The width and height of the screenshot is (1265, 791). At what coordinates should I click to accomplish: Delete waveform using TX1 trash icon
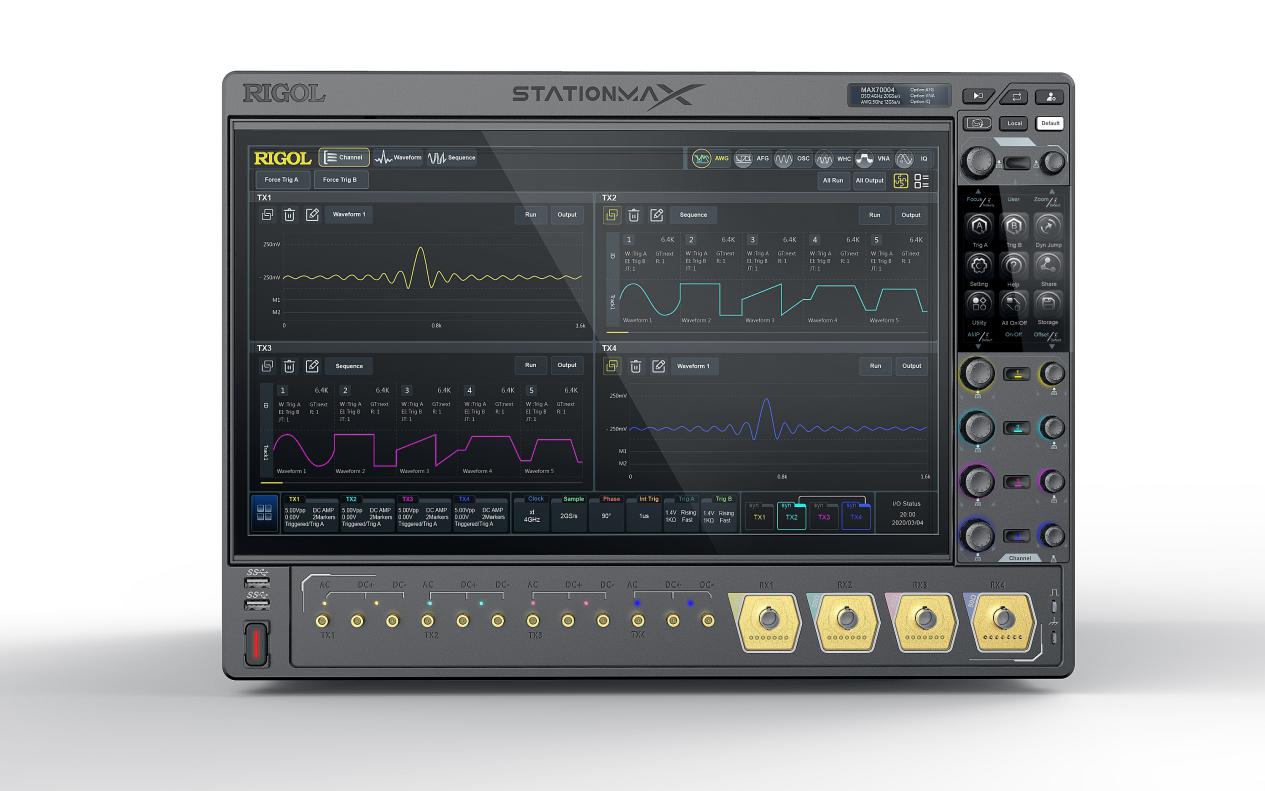pyautogui.click(x=289, y=215)
